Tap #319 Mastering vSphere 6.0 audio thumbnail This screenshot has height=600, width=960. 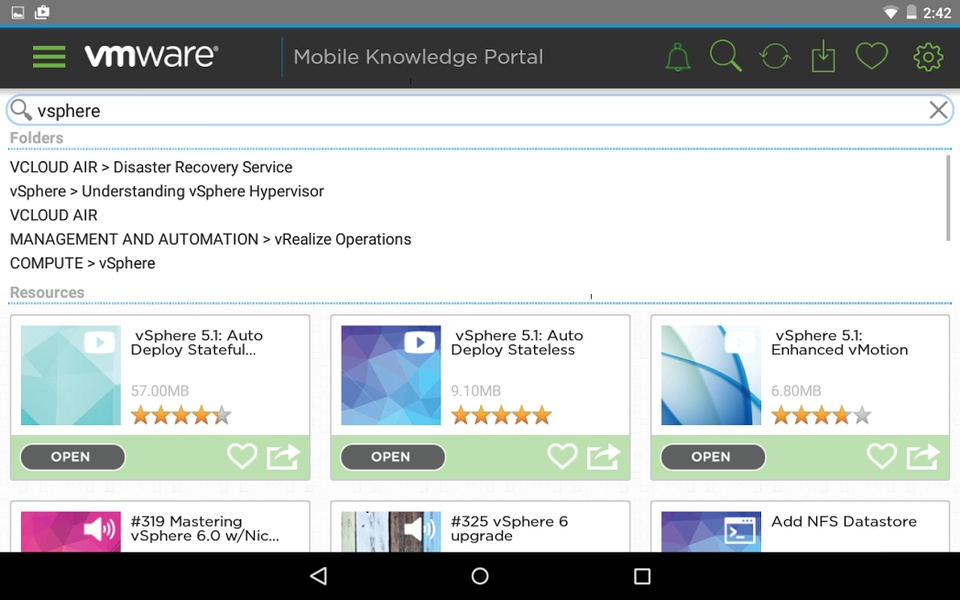pyautogui.click(x=71, y=531)
